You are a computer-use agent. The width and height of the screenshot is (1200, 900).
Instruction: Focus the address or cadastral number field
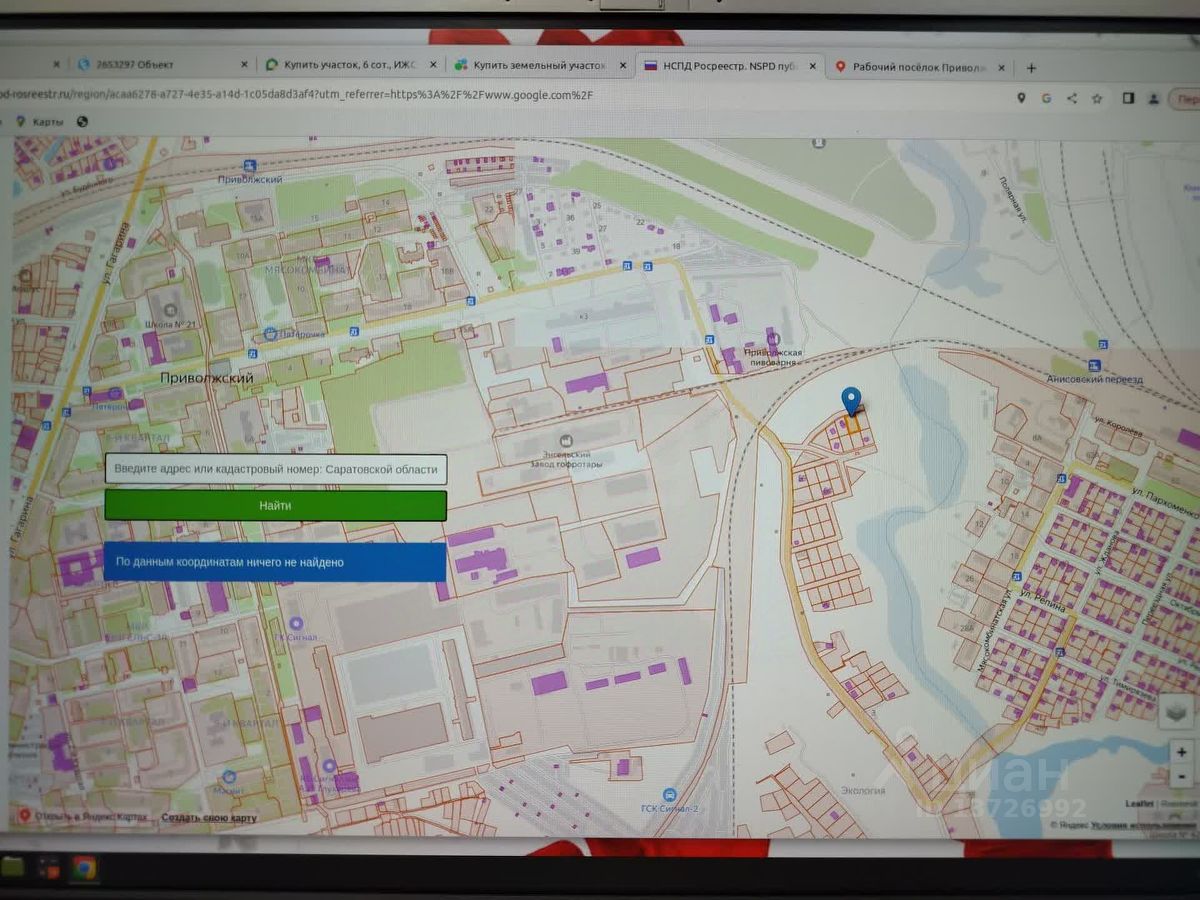pos(275,469)
